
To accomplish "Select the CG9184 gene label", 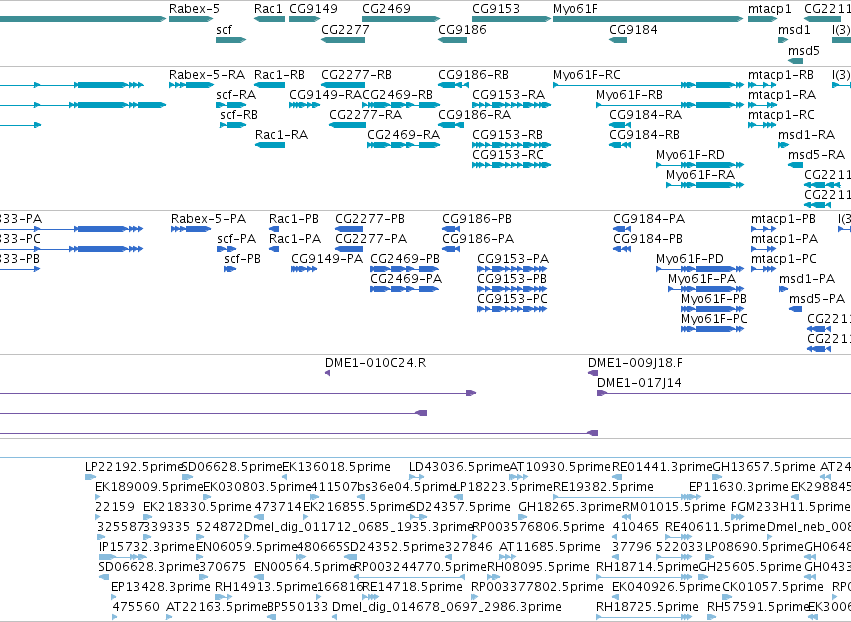I will 633,29.
